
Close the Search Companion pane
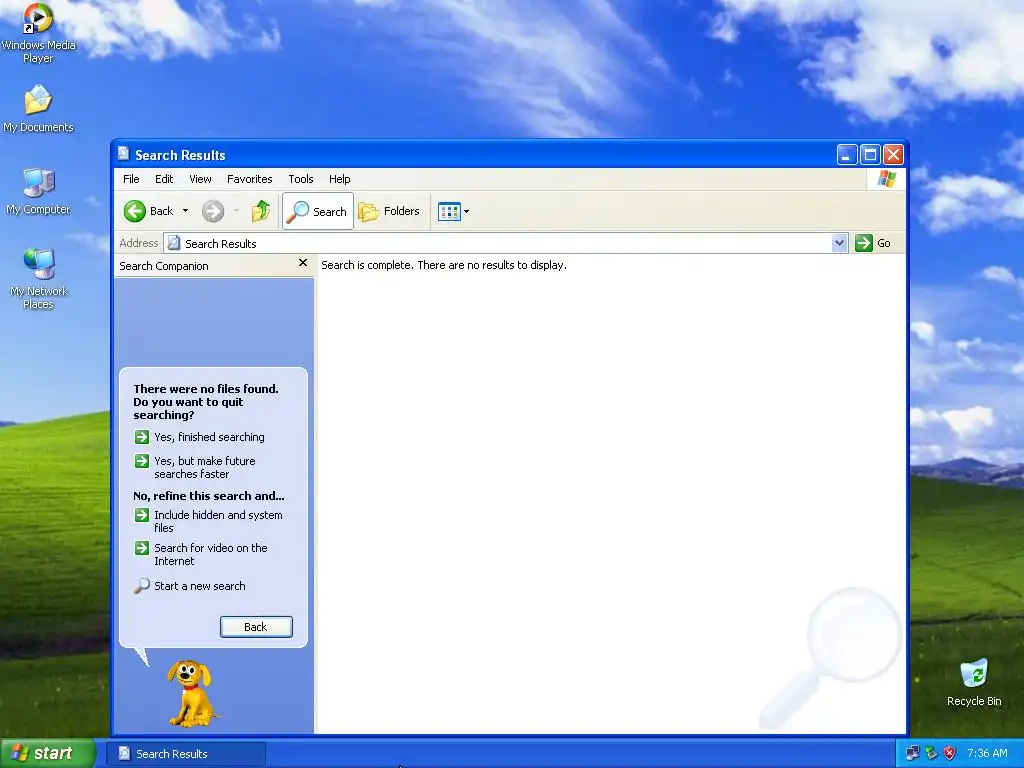click(x=302, y=263)
